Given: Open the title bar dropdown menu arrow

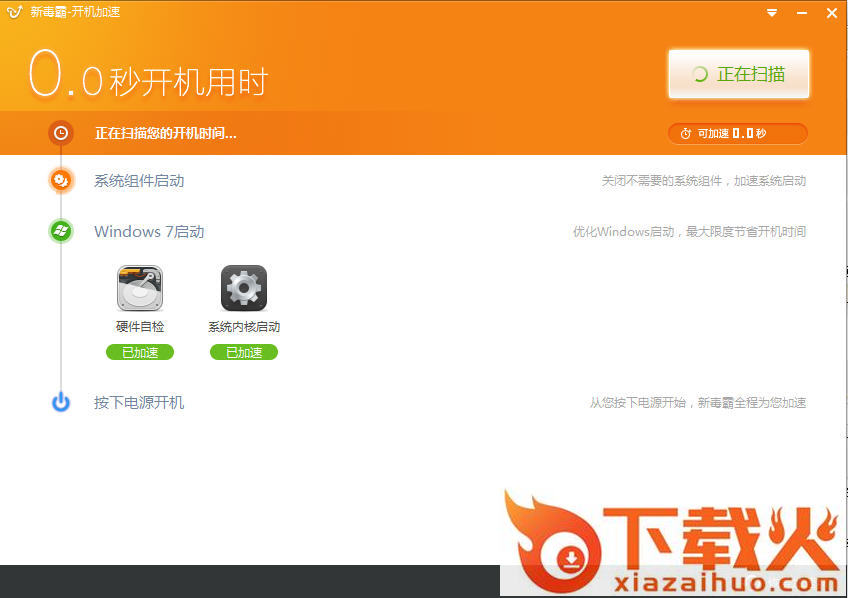Looking at the screenshot, I should pos(772,12).
